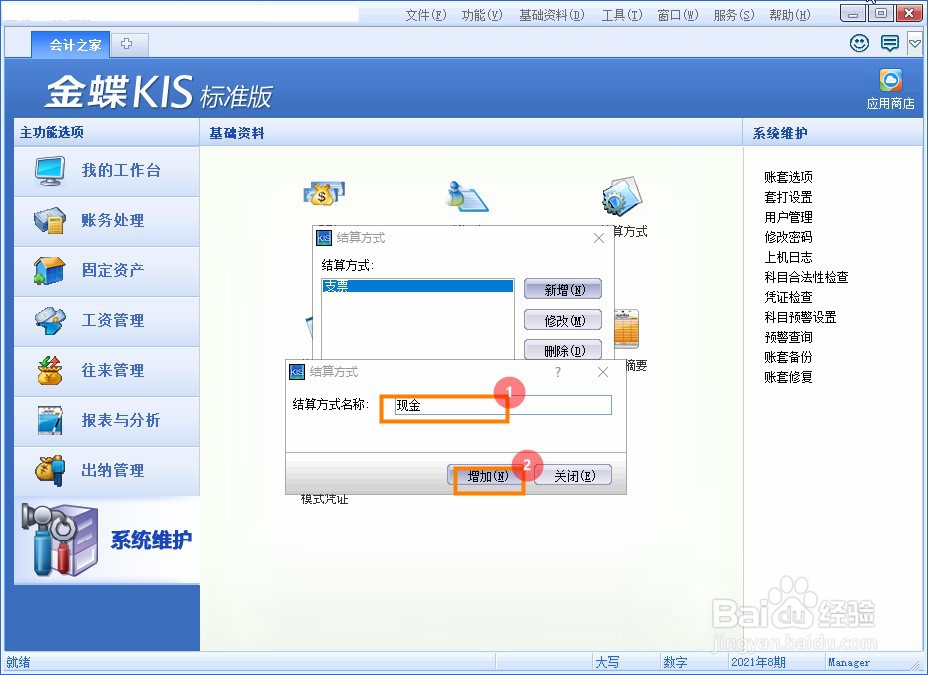Open 上机日志 link
Viewport: 928px width, 675px height.
788,257
